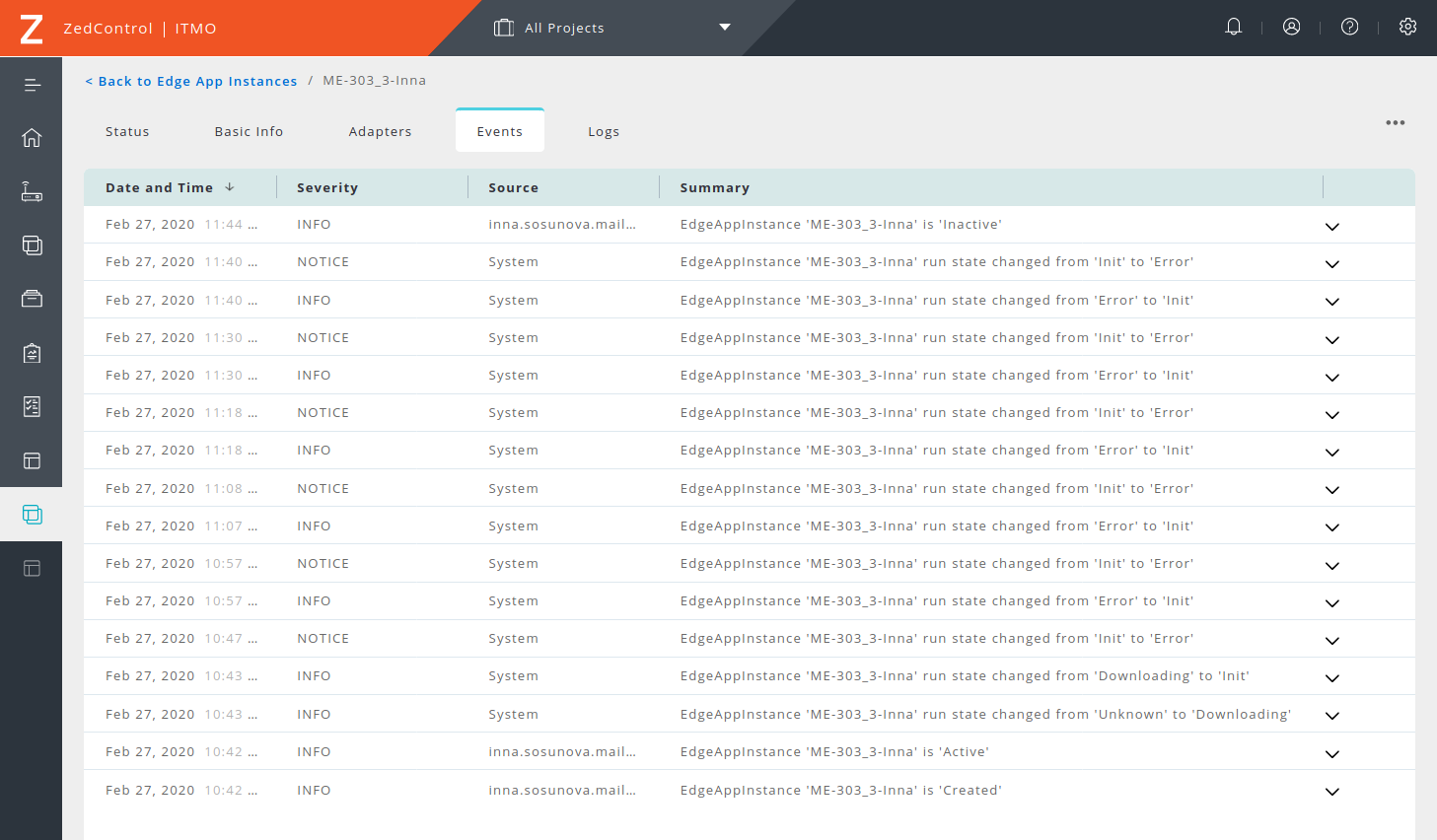Open the user account profile icon
Image resolution: width=1437 pixels, height=840 pixels.
point(1291,28)
